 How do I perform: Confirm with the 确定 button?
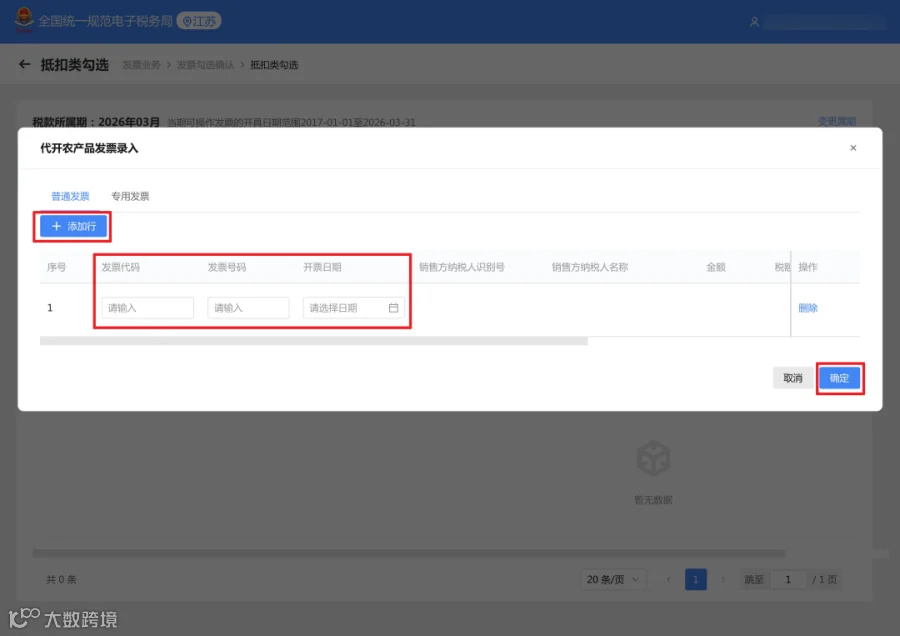click(x=839, y=378)
